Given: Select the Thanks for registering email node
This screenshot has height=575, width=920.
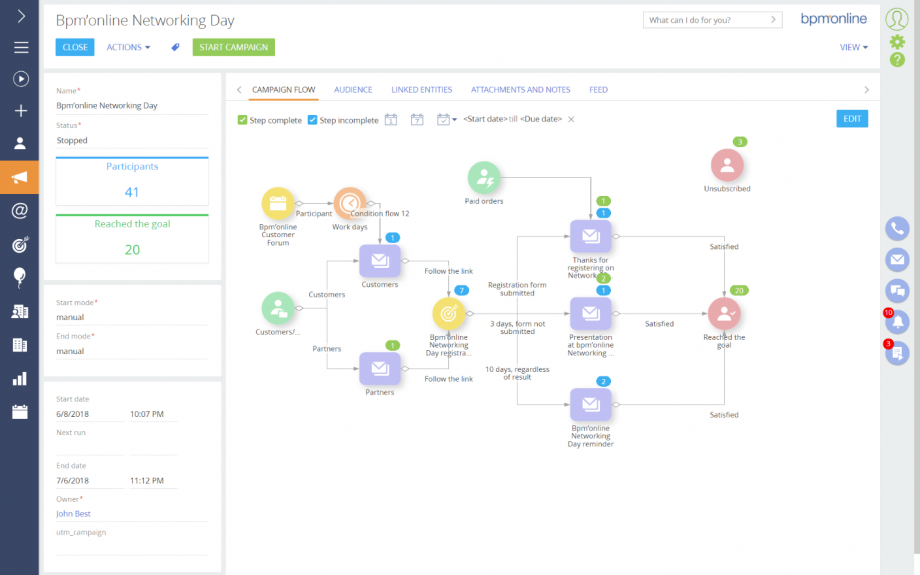Looking at the screenshot, I should coord(591,236).
